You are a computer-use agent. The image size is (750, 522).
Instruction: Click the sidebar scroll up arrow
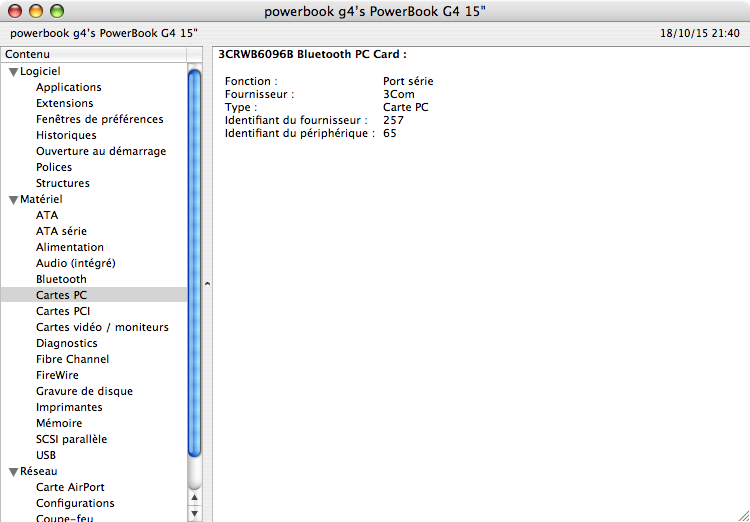tap(194, 498)
